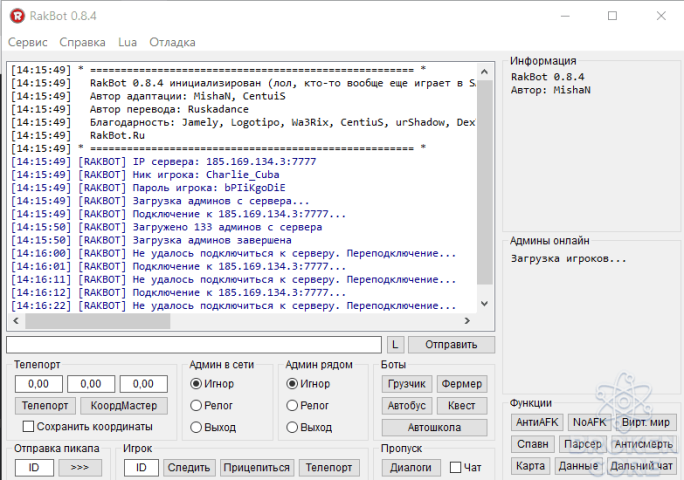The height and width of the screenshot is (480, 684).
Task: Click Телепорт button in Игрок group
Action: pos(329,468)
